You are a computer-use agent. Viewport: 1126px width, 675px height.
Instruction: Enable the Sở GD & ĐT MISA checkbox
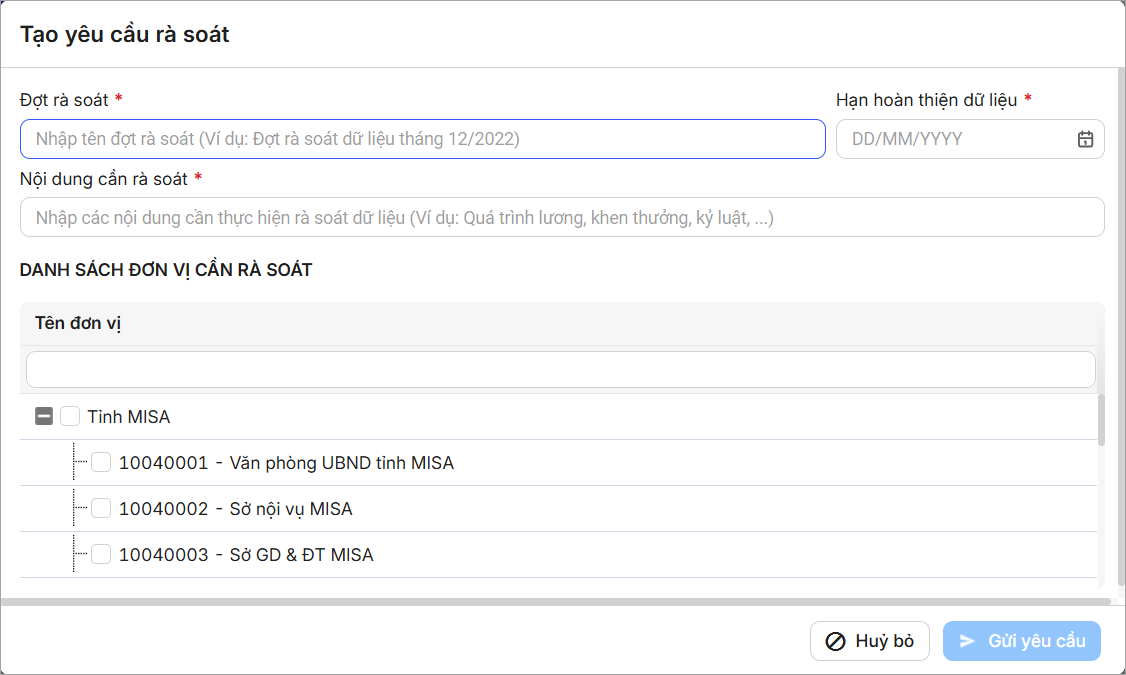click(x=101, y=555)
